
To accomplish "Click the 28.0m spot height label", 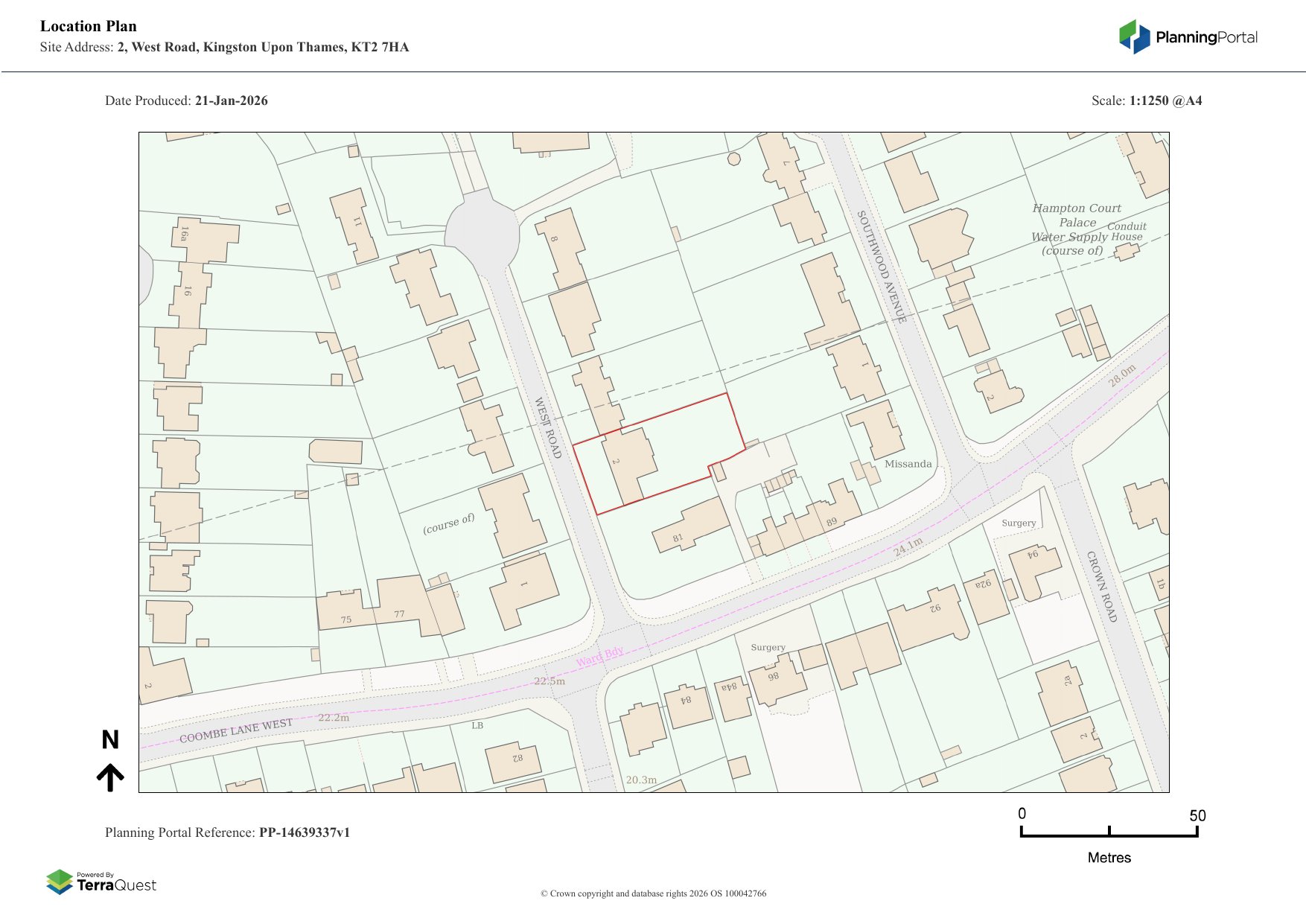I will click(x=1122, y=375).
